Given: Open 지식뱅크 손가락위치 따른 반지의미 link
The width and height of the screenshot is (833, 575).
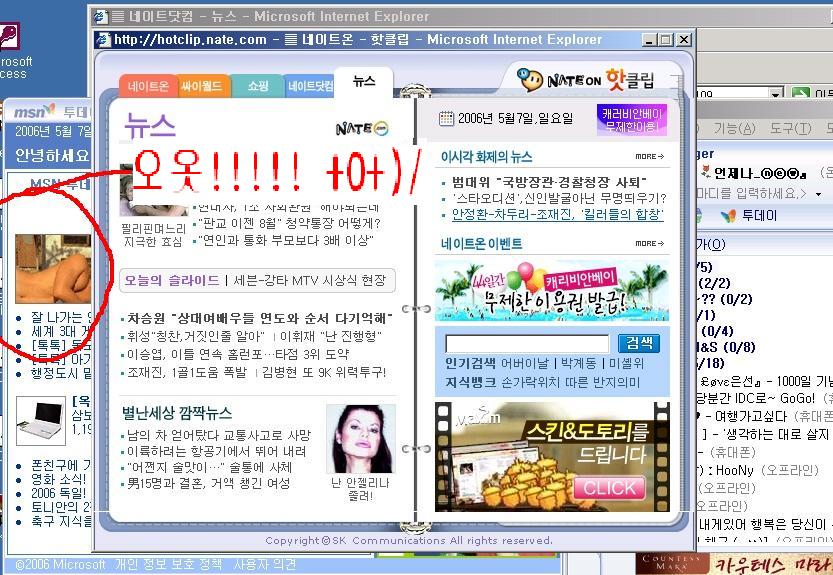Looking at the screenshot, I should pos(542,382).
